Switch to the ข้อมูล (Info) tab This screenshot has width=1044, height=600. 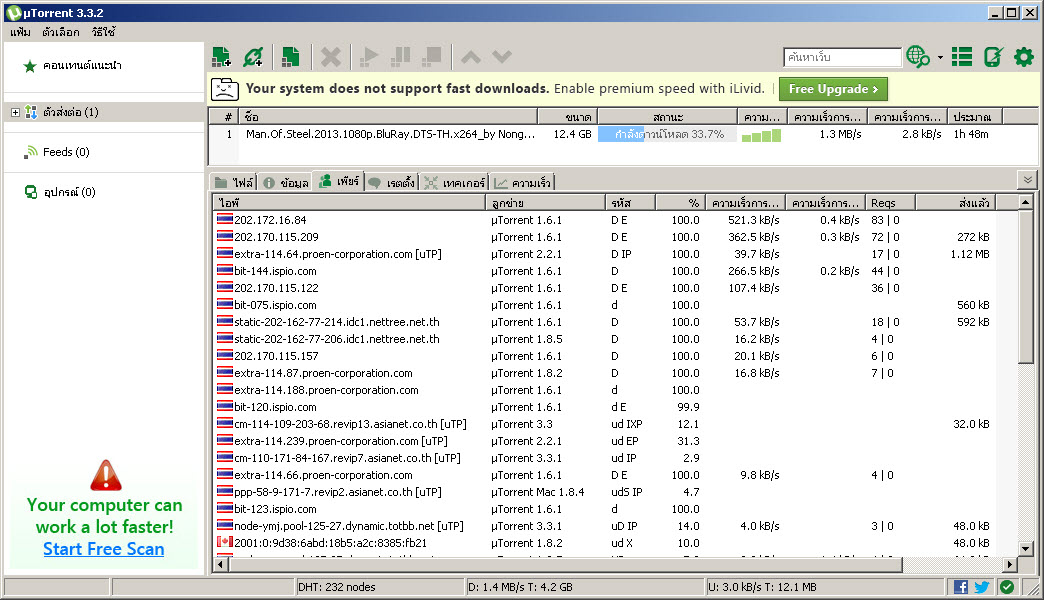tap(286, 182)
